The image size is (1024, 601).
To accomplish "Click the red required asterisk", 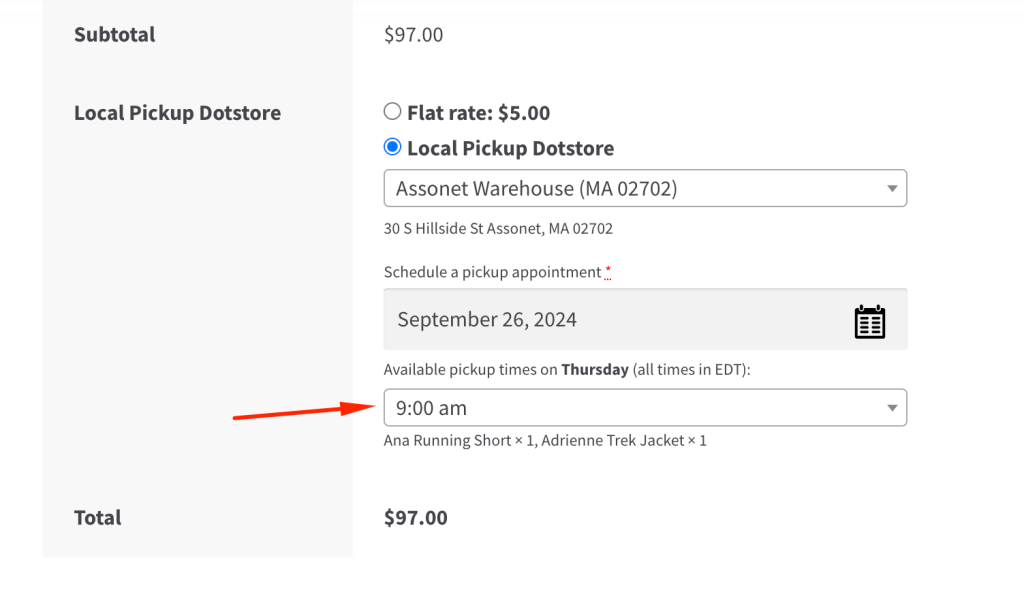I will click(608, 270).
